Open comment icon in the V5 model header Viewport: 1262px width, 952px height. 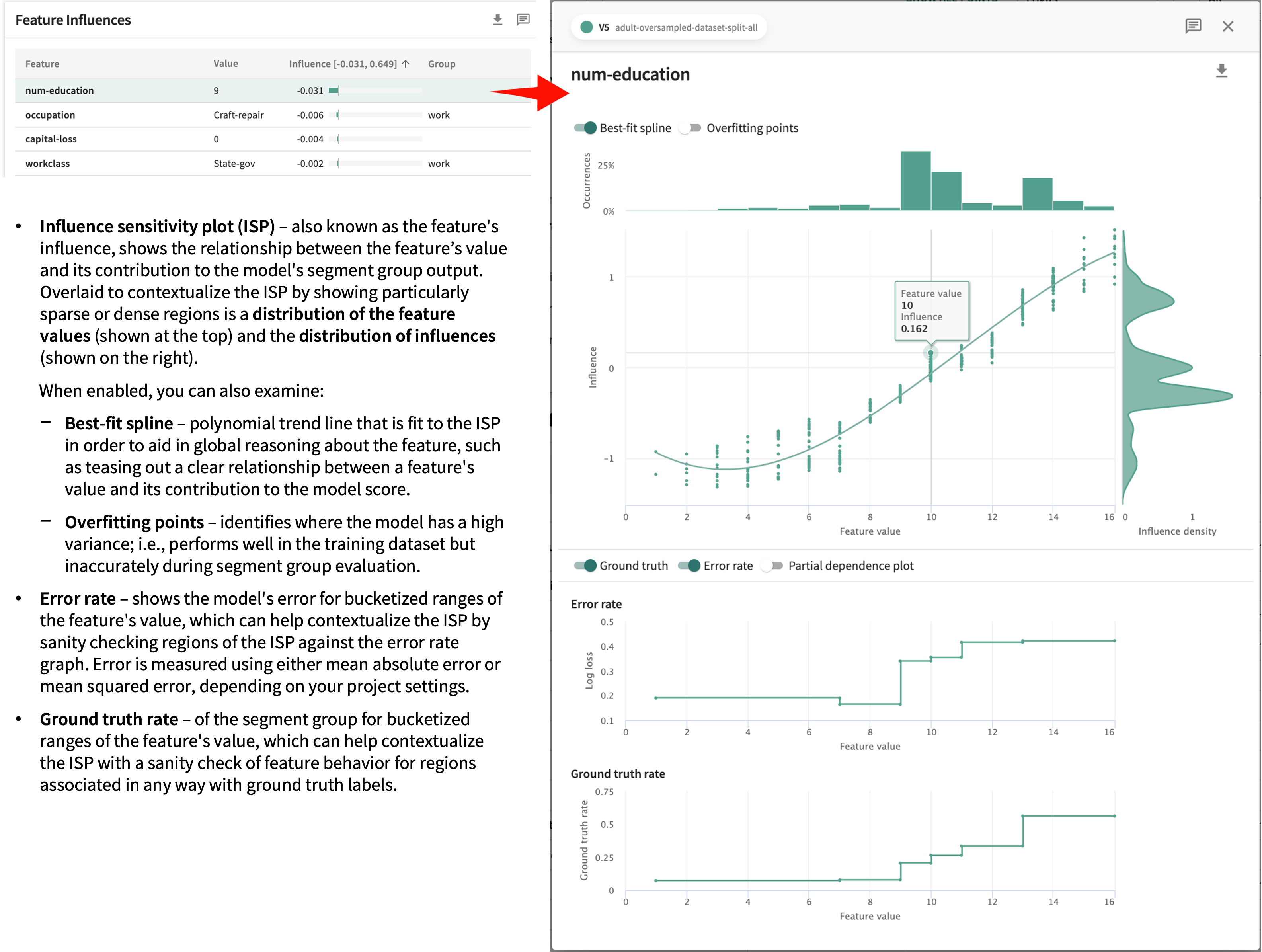(1193, 26)
